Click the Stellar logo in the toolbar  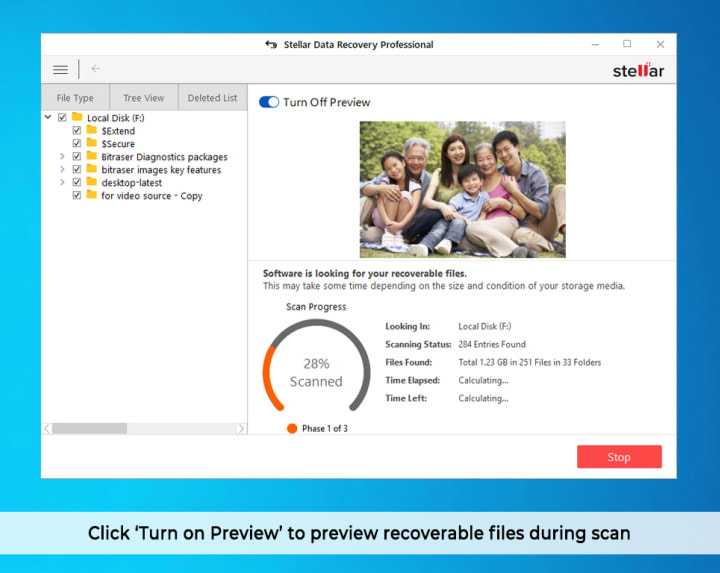point(638,70)
